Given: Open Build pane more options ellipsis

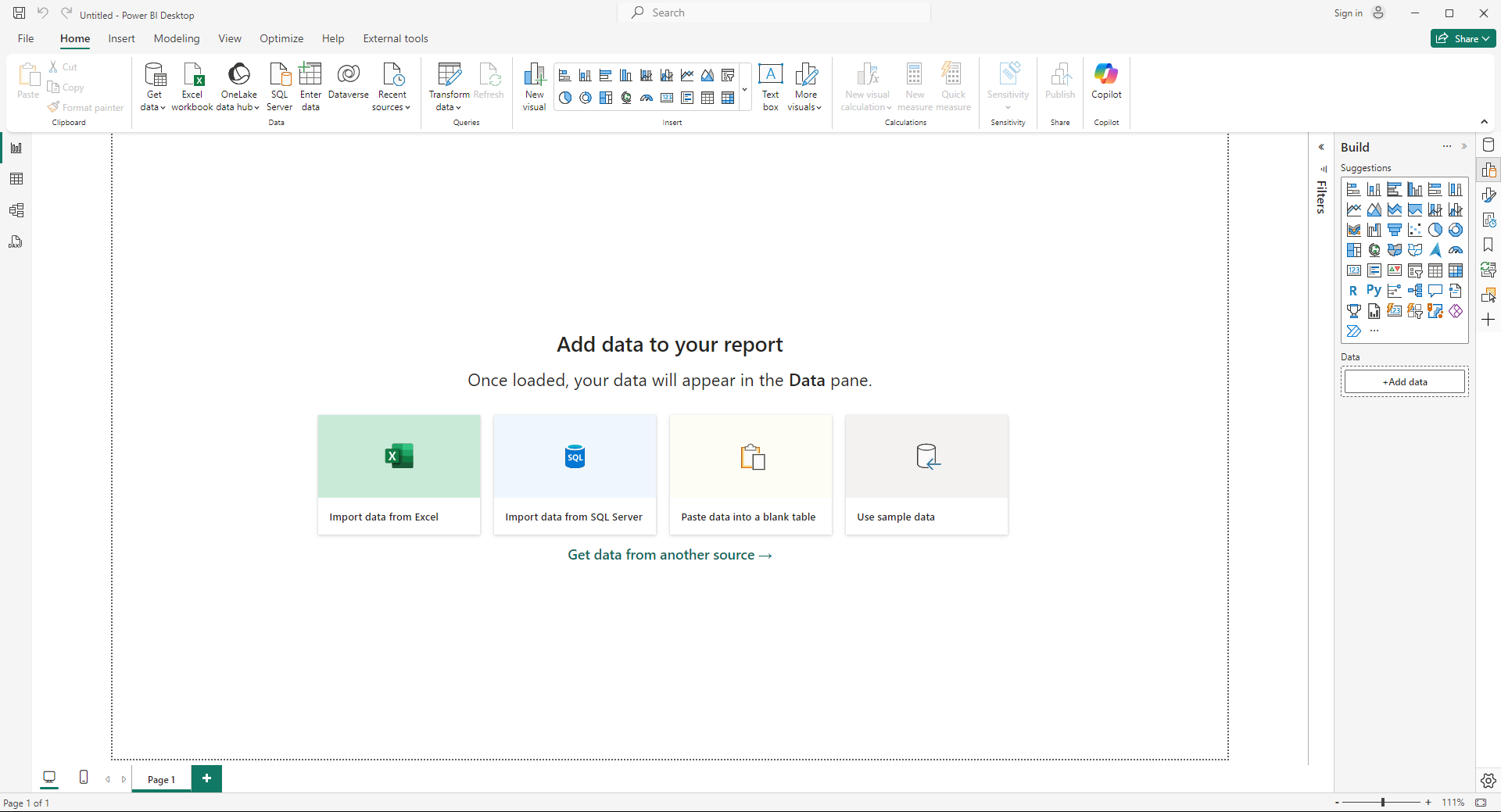Looking at the screenshot, I should pos(1447,147).
